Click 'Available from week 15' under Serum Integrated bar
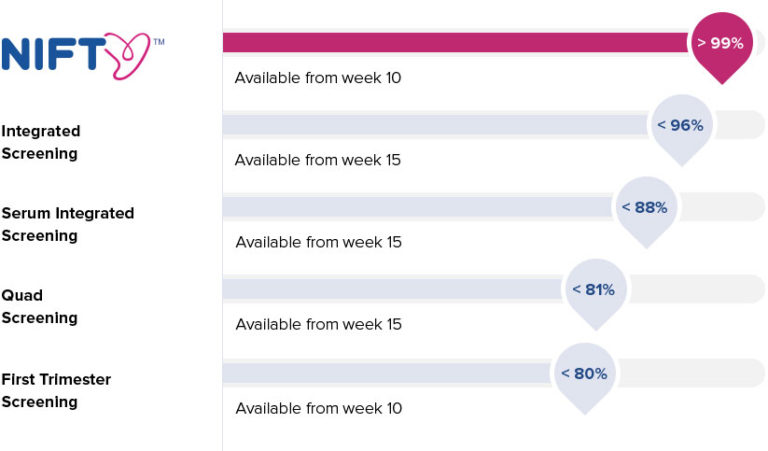This screenshot has width=768, height=451. (318, 242)
